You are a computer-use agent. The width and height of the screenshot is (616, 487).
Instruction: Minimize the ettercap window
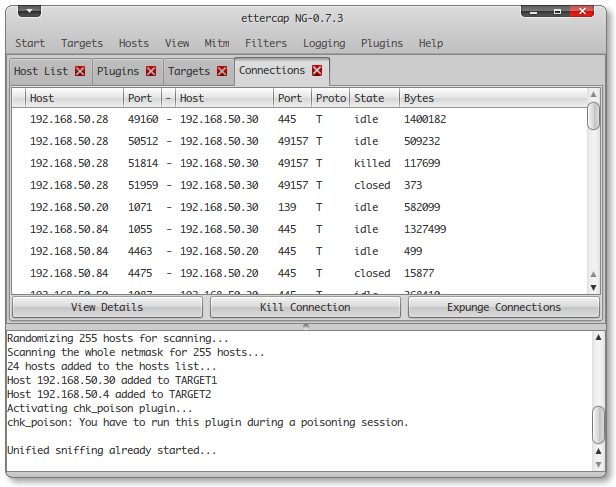(x=533, y=12)
